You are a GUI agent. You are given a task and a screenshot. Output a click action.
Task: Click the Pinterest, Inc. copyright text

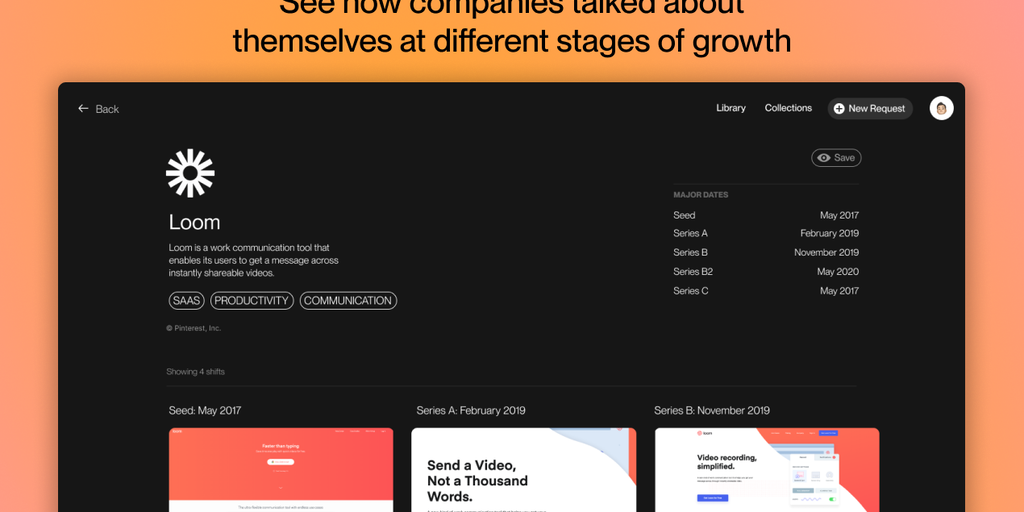(194, 328)
